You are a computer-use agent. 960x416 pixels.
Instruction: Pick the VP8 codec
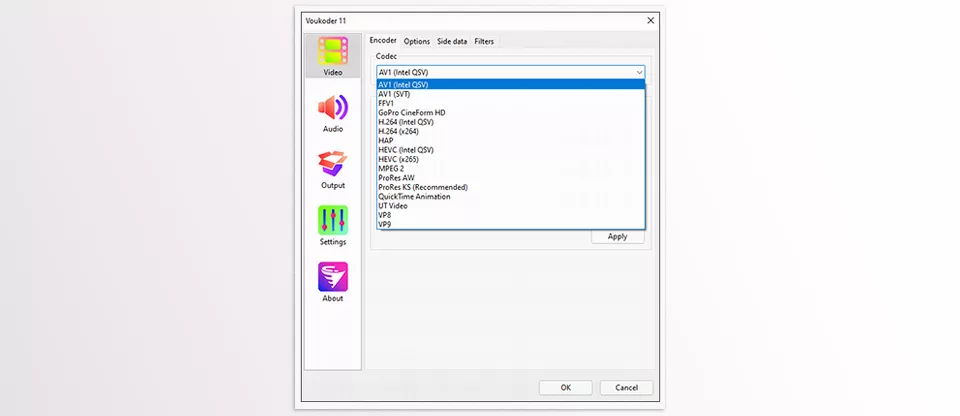(x=511, y=215)
